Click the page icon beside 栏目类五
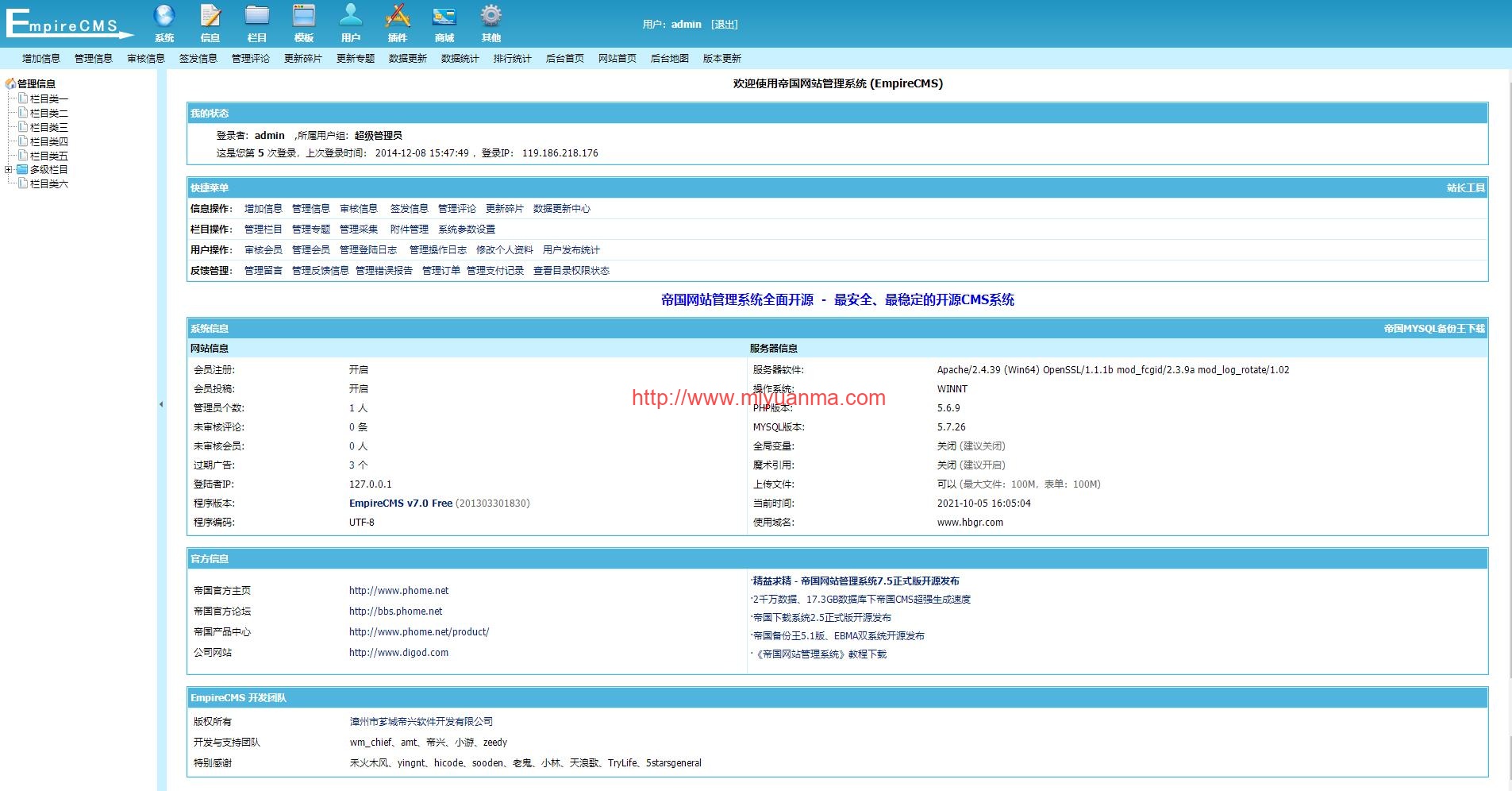The height and width of the screenshot is (791, 1512). 23,156
